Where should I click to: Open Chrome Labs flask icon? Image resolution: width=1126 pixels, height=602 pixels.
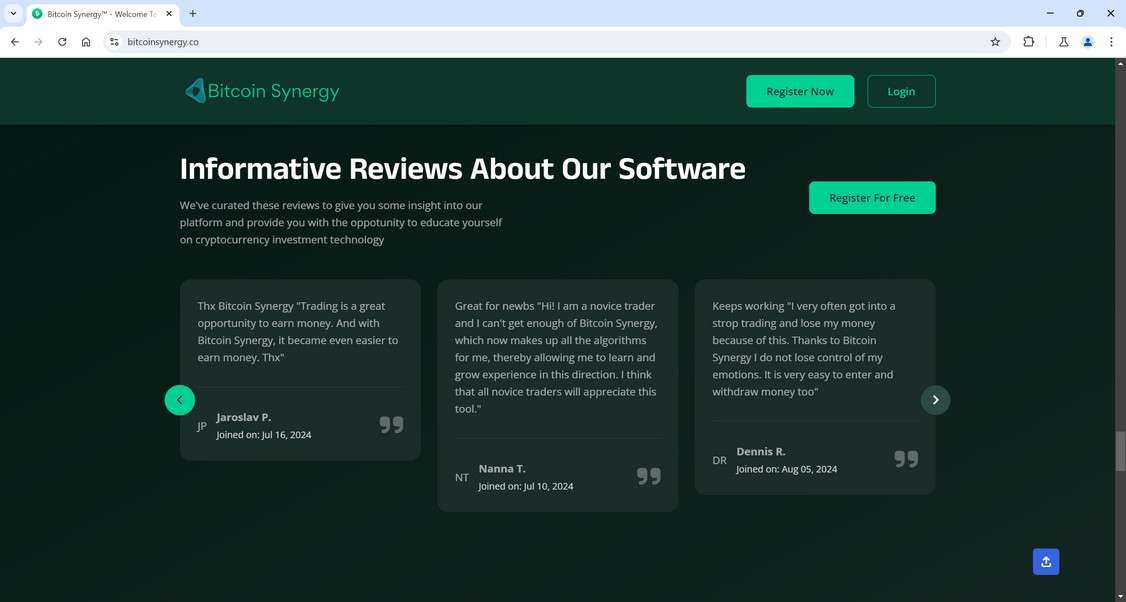(x=1064, y=42)
